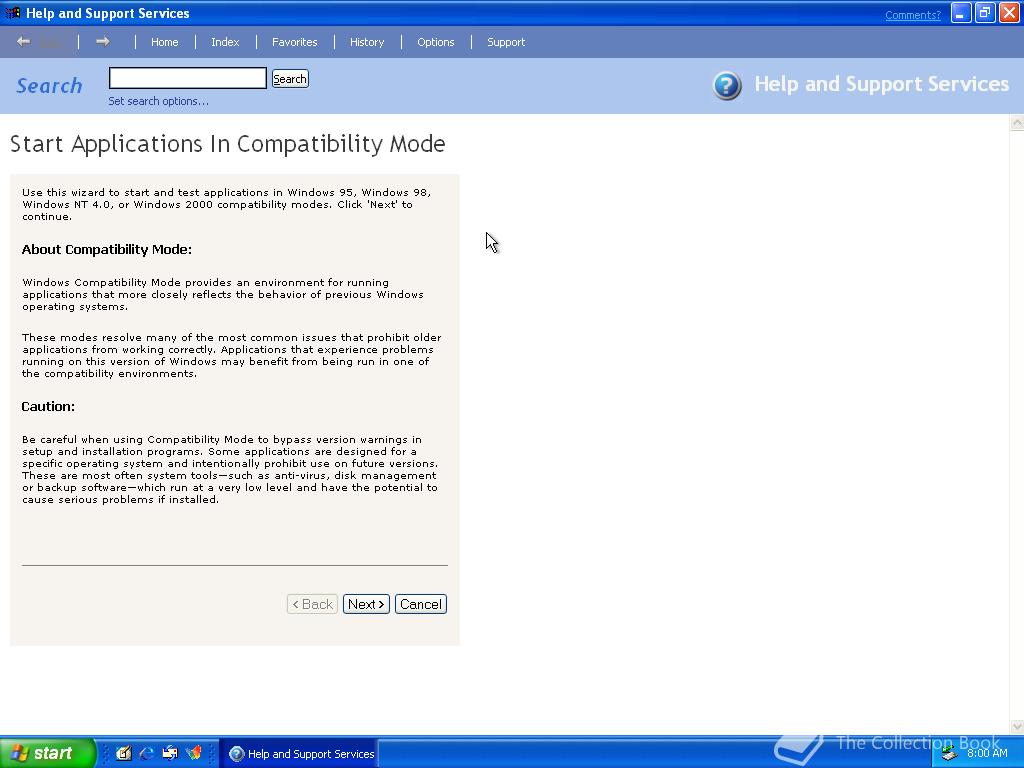The width and height of the screenshot is (1024, 768).
Task: Click Start Applications In Compatibility Mode title
Action: click(x=227, y=144)
